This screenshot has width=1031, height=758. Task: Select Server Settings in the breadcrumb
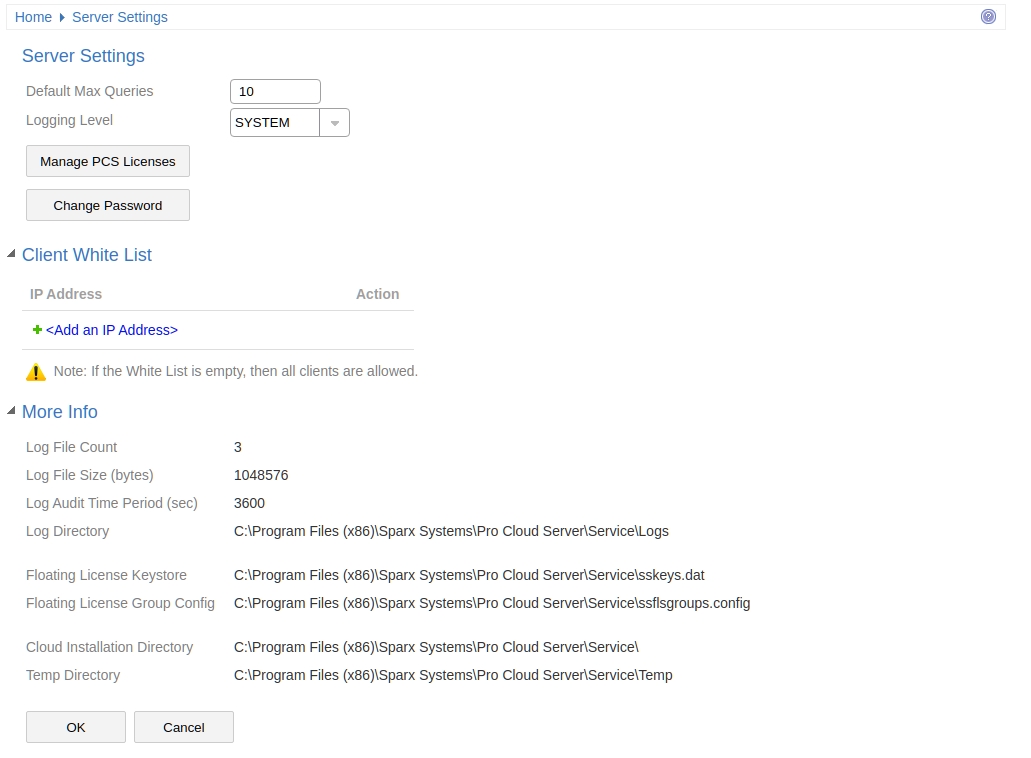click(x=120, y=17)
